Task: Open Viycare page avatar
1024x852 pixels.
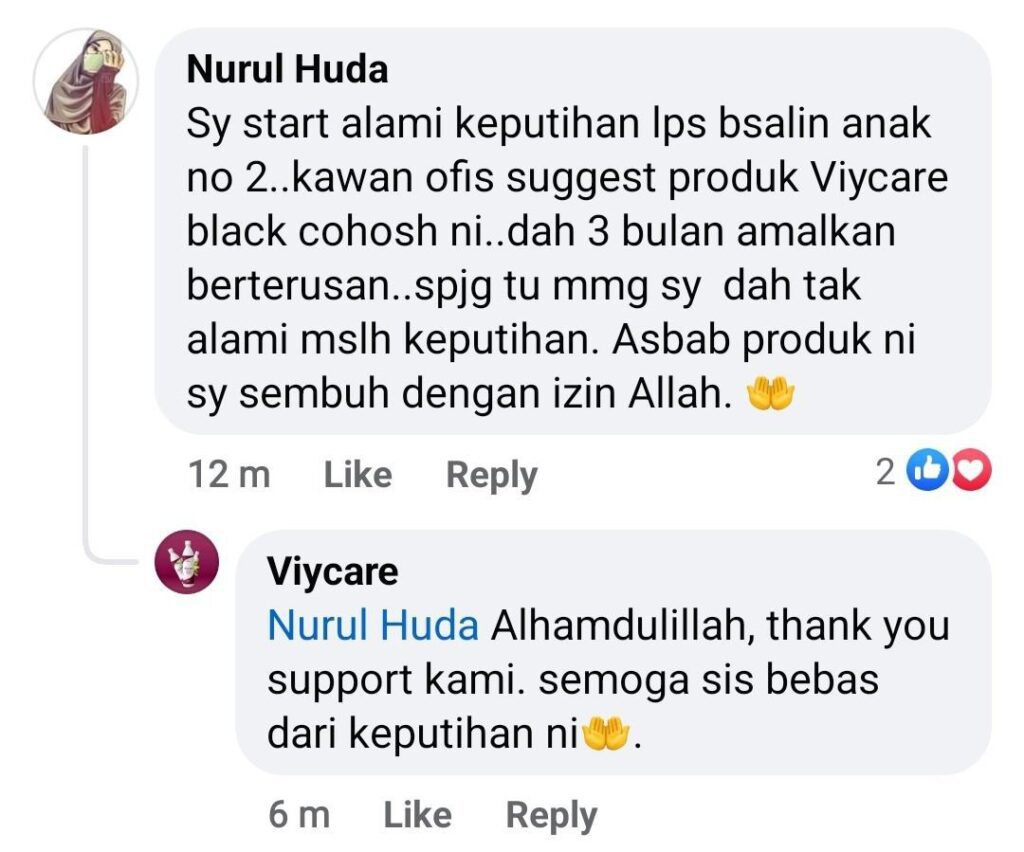Action: click(187, 561)
